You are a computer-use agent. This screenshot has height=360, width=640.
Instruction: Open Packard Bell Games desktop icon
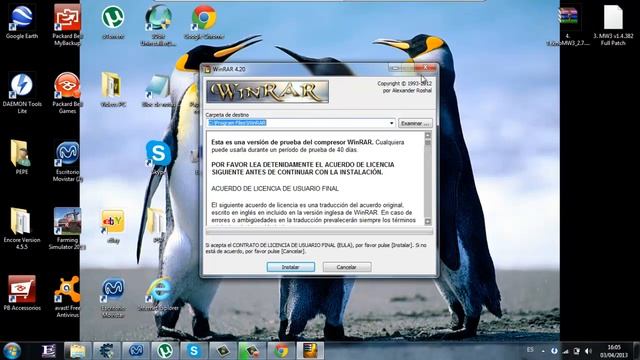(67, 93)
